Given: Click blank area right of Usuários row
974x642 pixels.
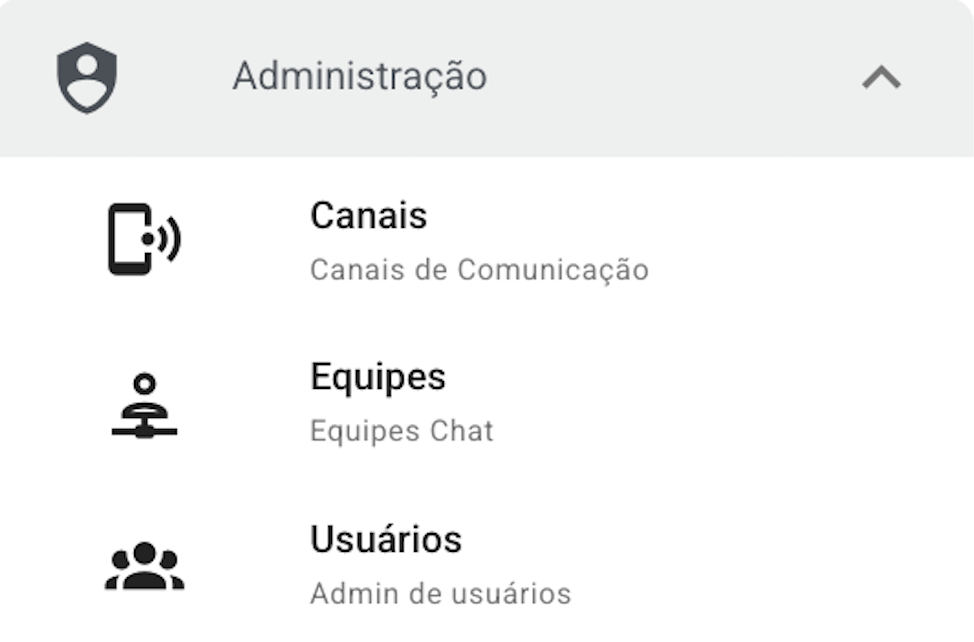Looking at the screenshot, I should click(x=780, y=566).
